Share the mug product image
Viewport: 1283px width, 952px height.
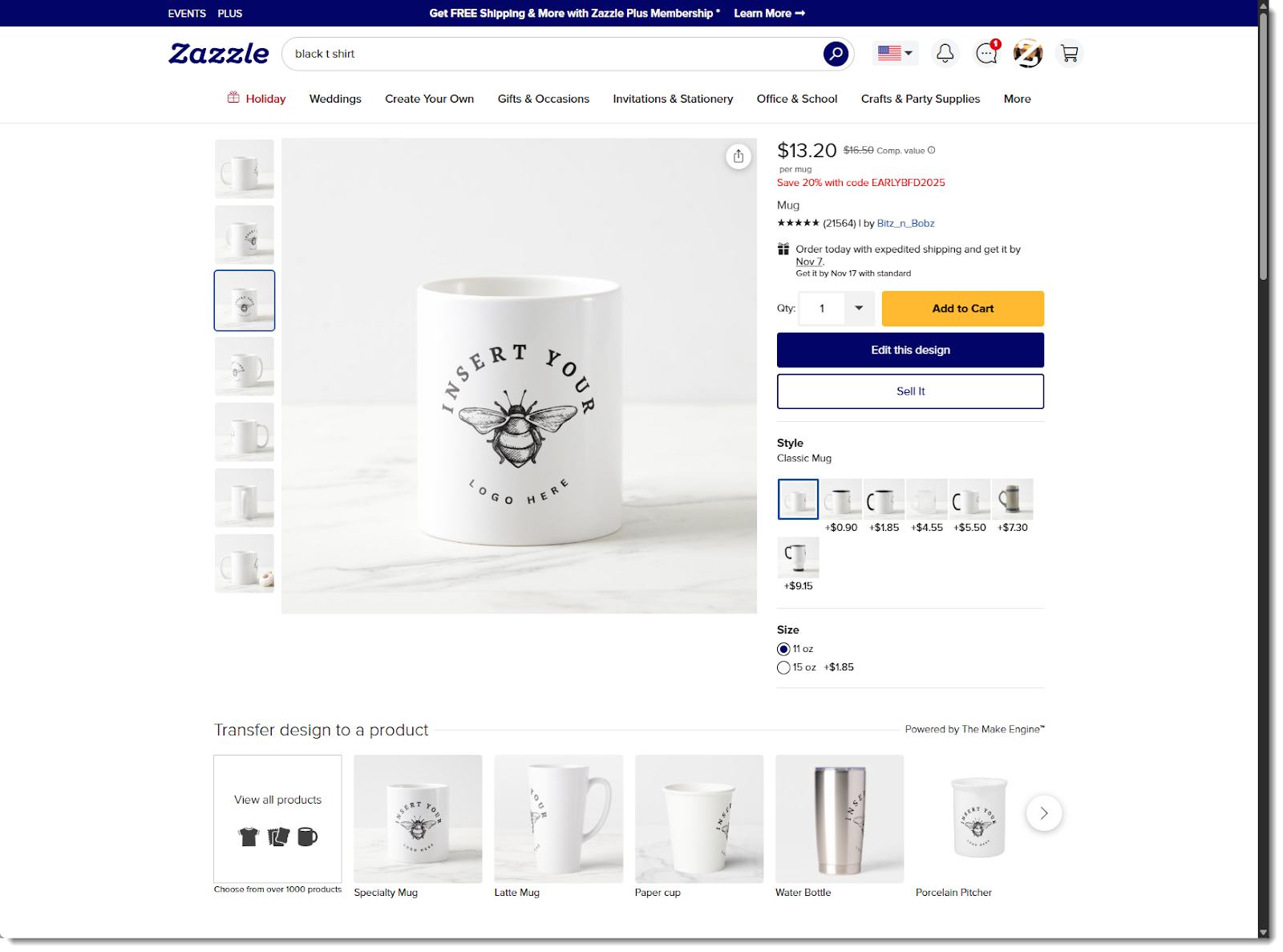pos(739,156)
